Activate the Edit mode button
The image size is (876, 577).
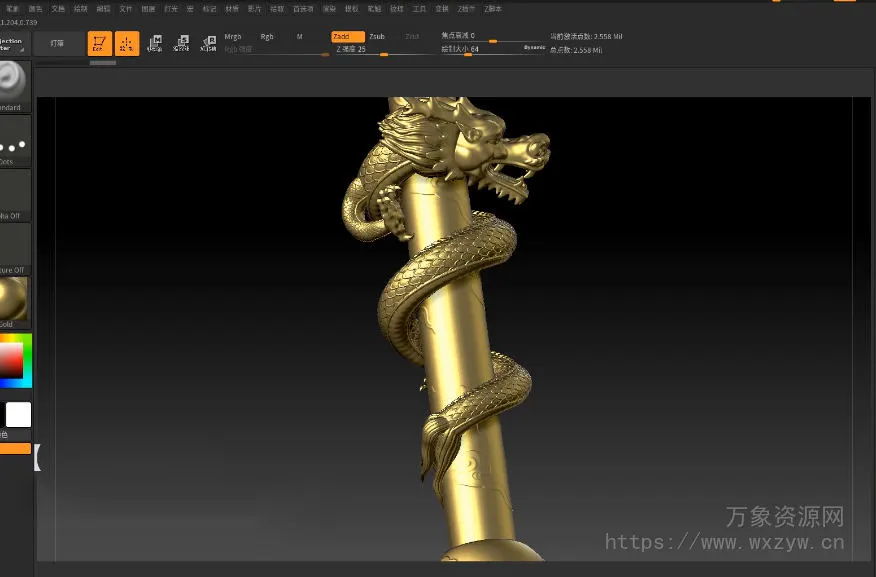pos(99,43)
